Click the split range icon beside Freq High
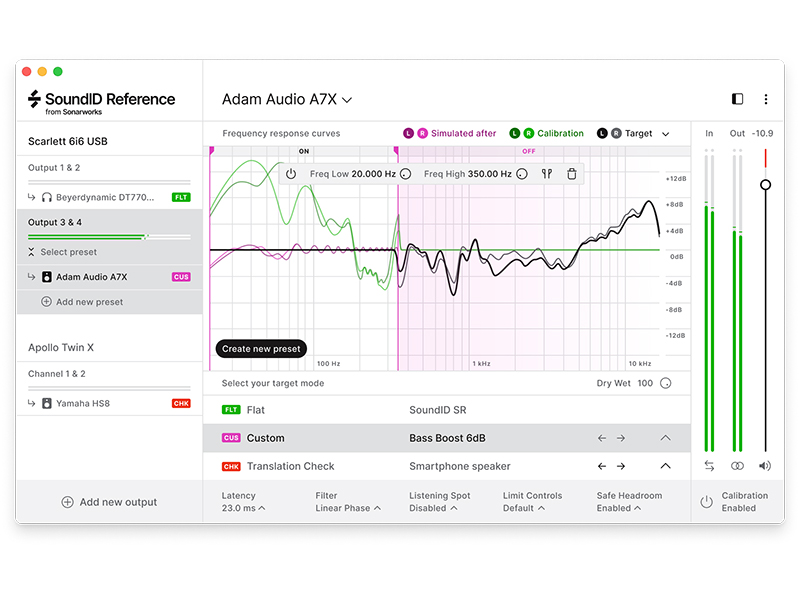Screen dimensions: 800x600 pyautogui.click(x=547, y=174)
